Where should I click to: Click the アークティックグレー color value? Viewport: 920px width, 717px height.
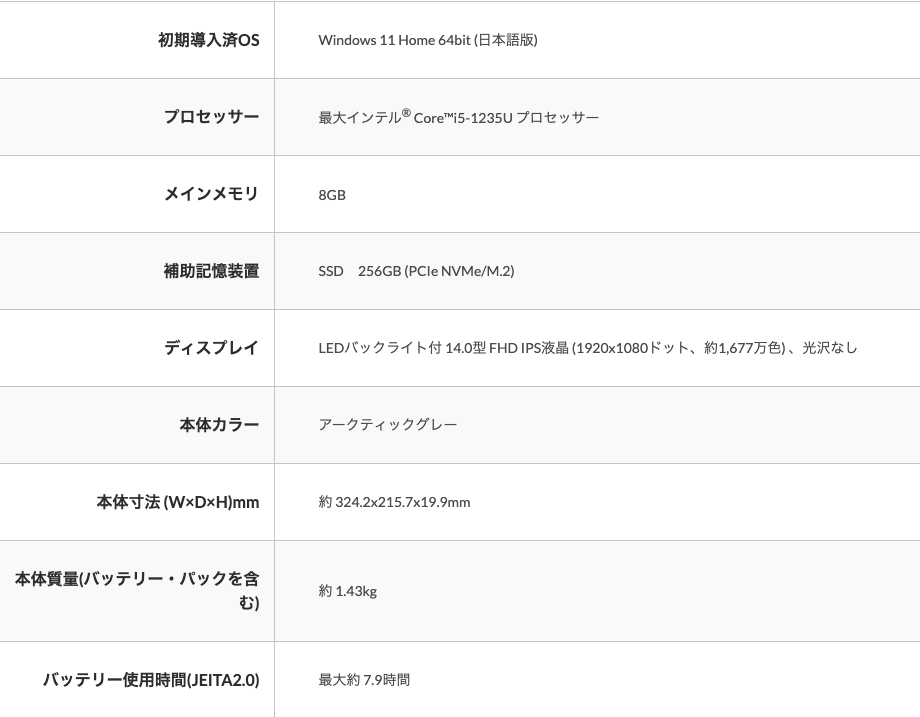(388, 425)
